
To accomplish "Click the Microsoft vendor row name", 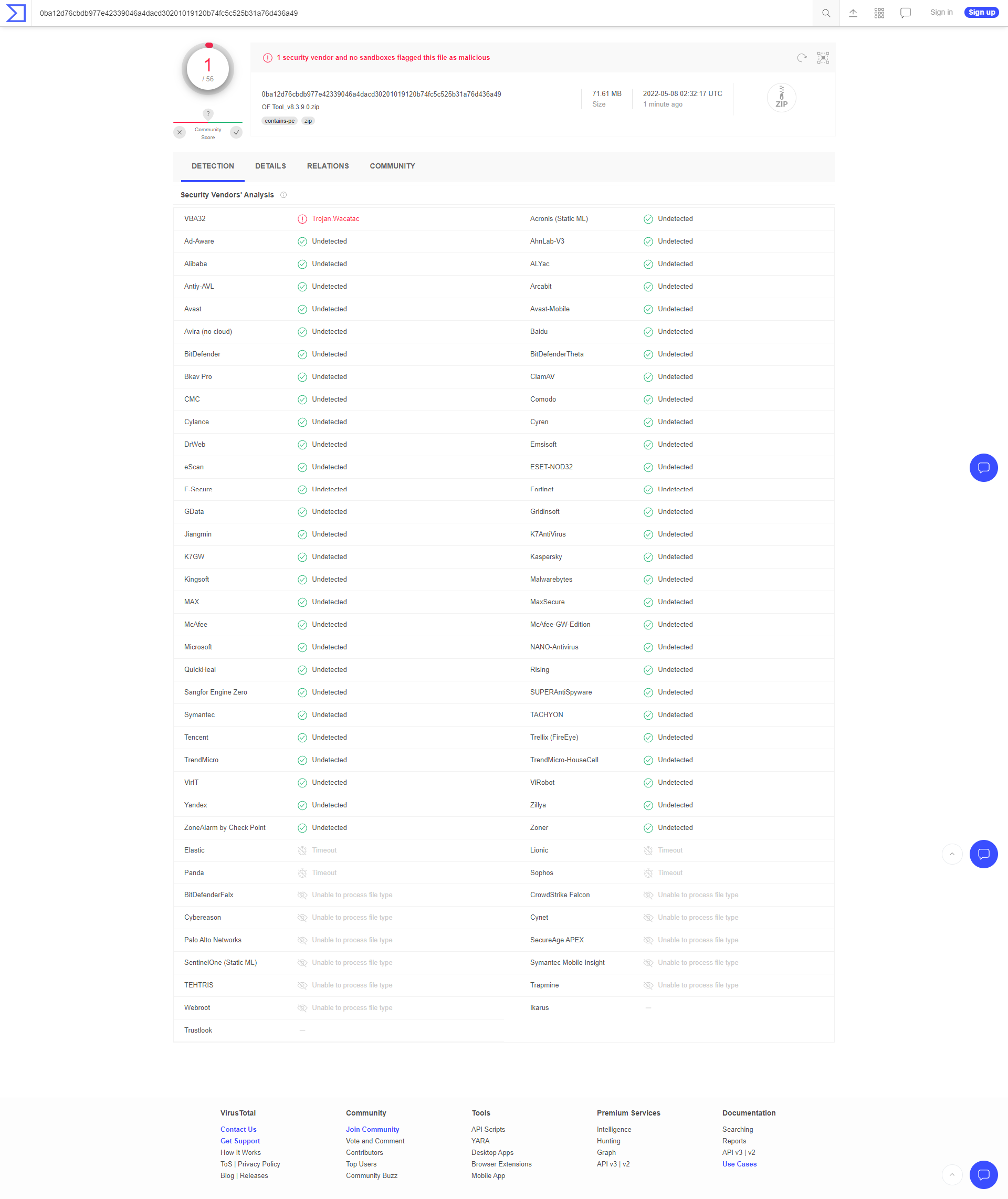I will coord(198,647).
